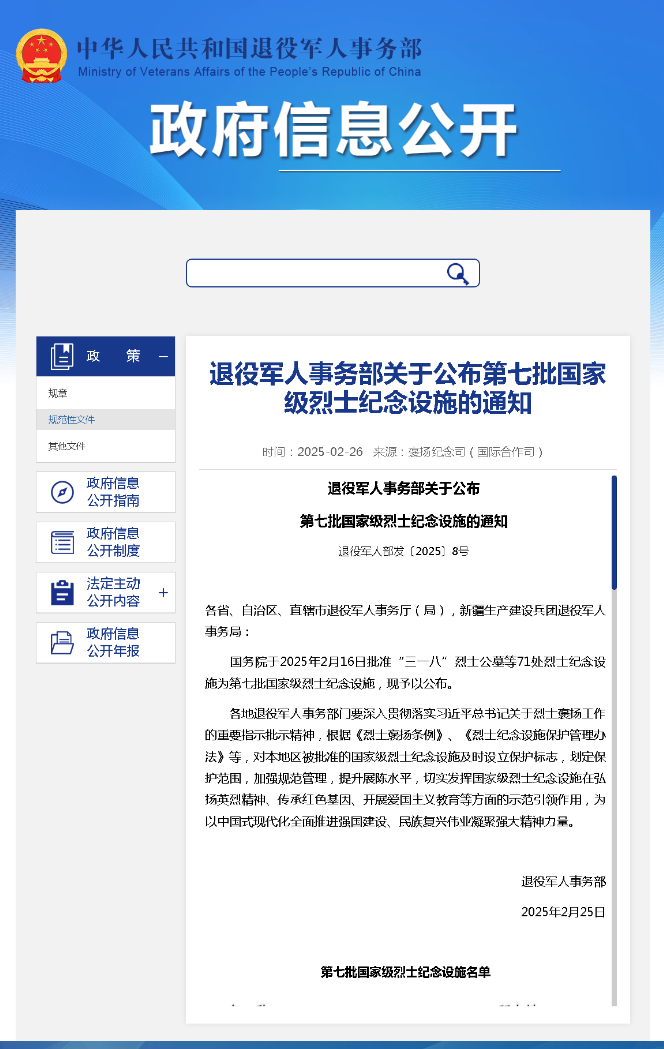664x1049 pixels.
Task: Click signature date 2025年2月25日
Action: click(x=563, y=912)
